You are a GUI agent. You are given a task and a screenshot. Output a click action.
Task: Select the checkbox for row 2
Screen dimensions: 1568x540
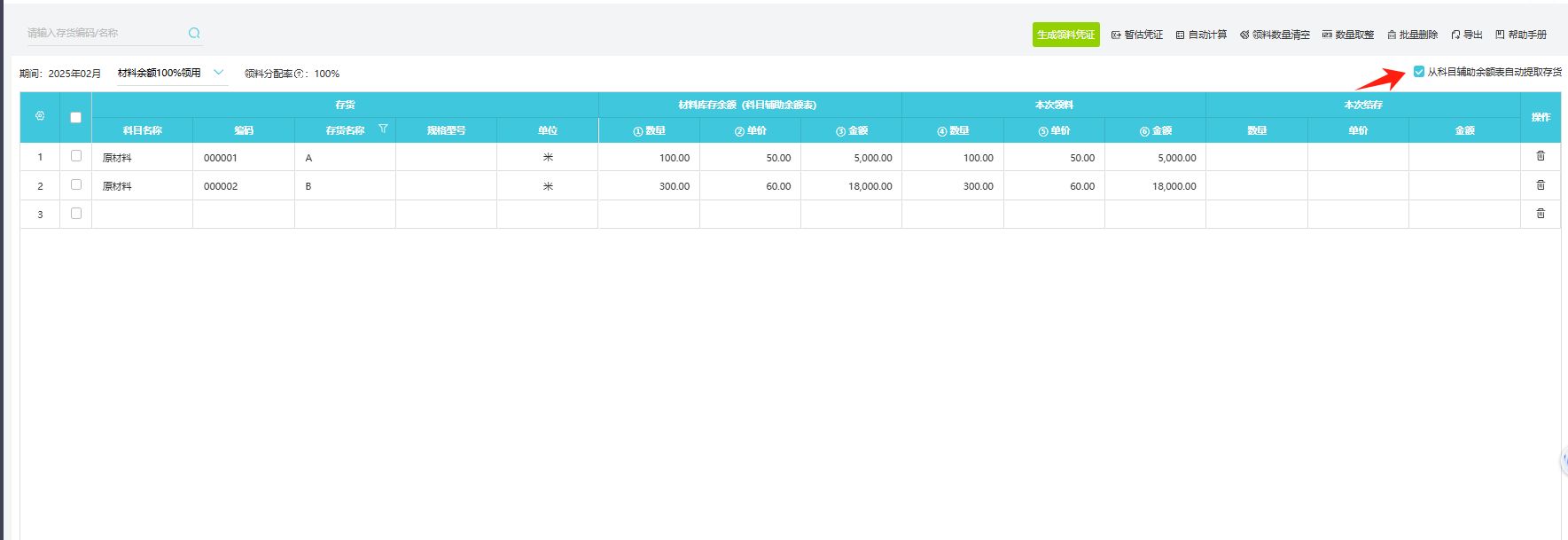(76, 185)
